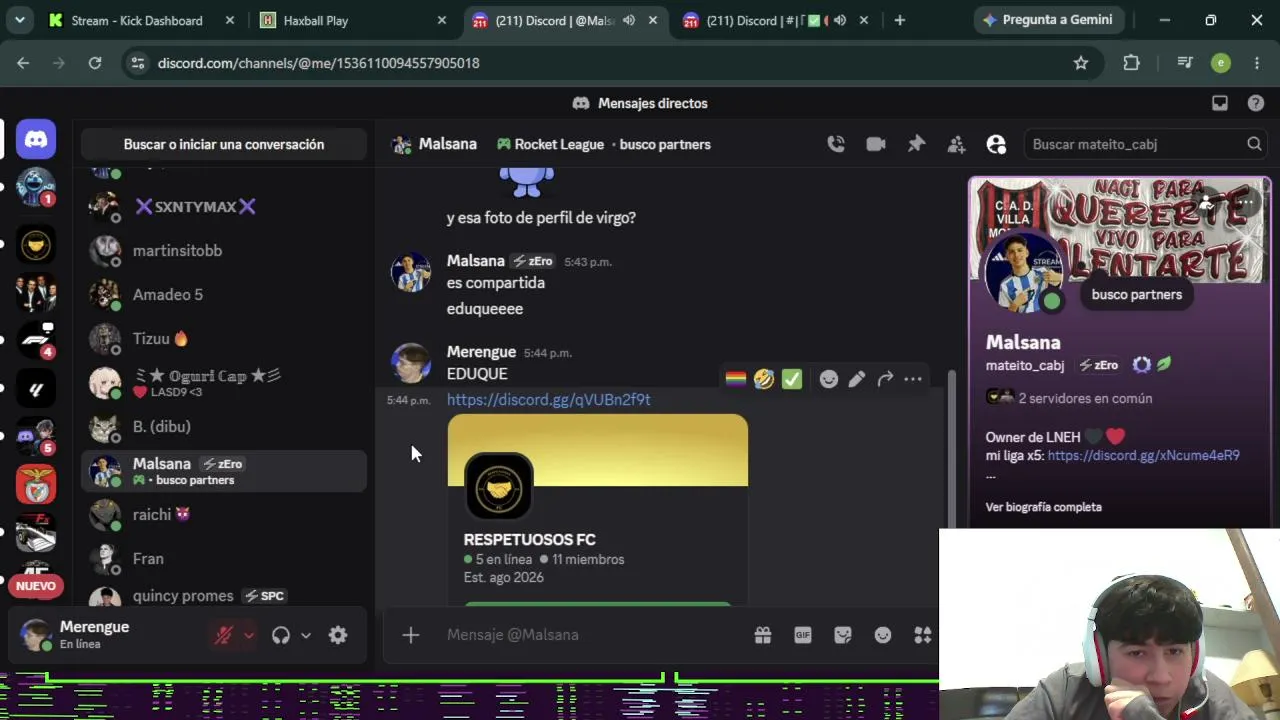This screenshot has width=1280, height=720.
Task: Toggle headphone deafen in user panel
Action: (x=281, y=635)
